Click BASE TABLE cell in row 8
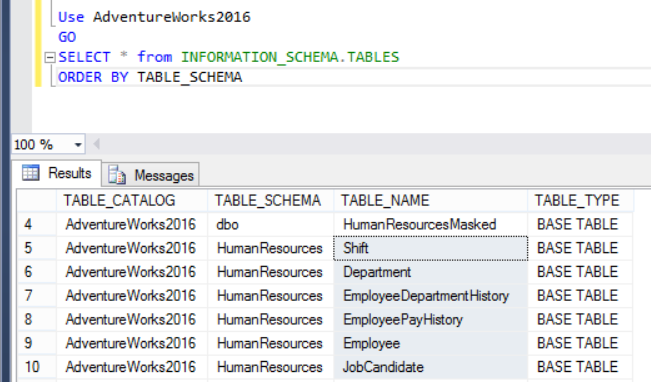651x382 pixels. click(x=580, y=319)
